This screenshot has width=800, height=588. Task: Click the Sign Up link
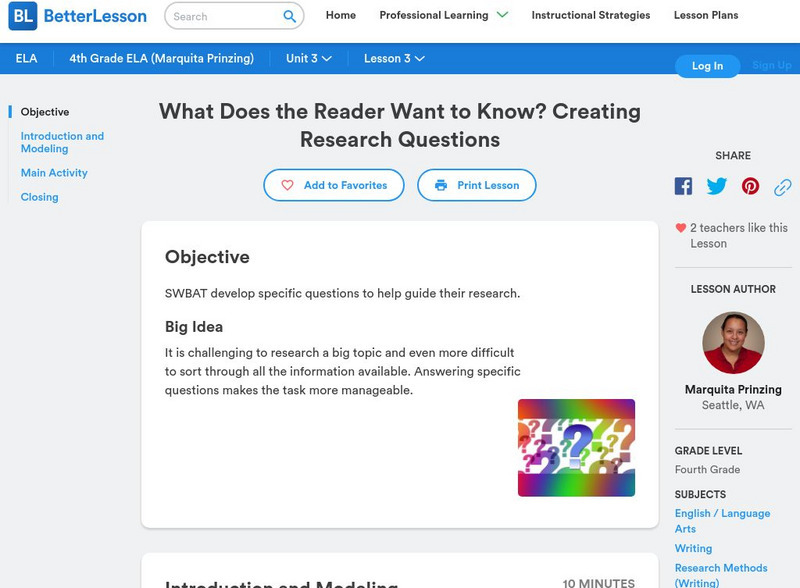(x=772, y=65)
